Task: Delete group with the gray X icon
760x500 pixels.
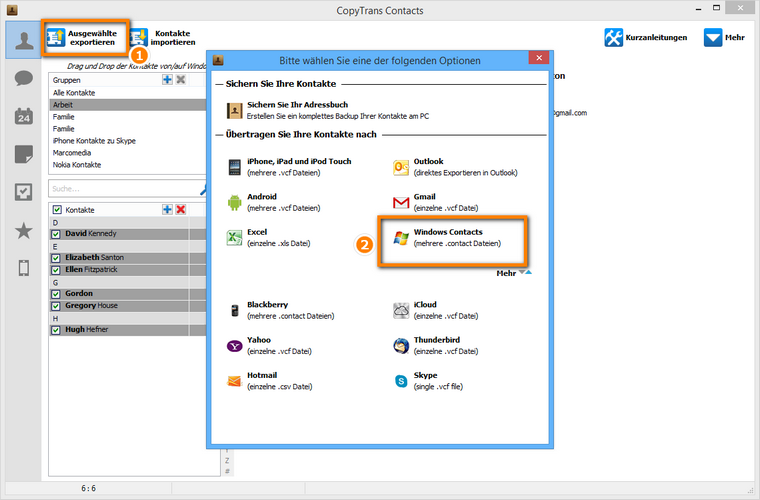Action: (x=181, y=79)
